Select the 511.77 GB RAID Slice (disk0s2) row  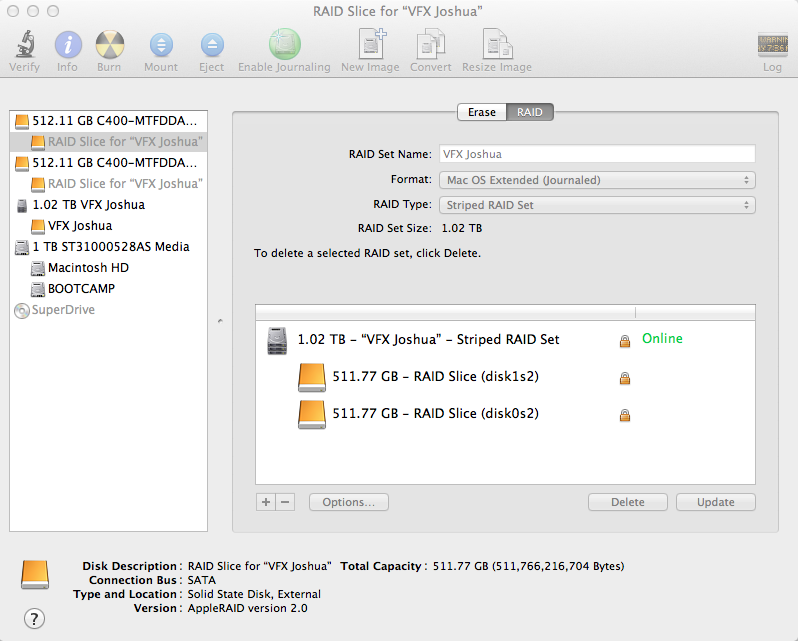(505, 414)
